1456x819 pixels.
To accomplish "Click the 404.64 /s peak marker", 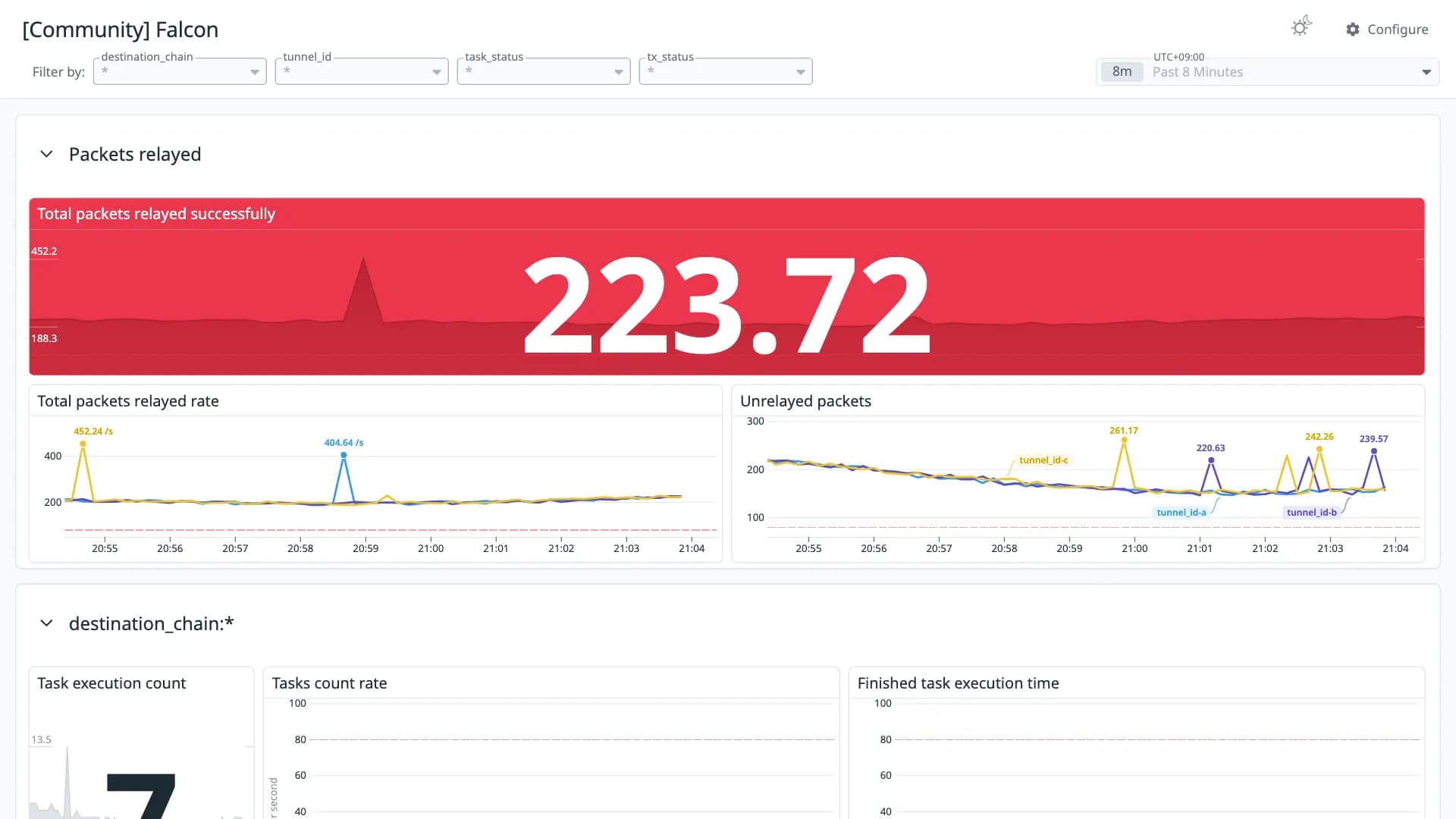I will (344, 455).
